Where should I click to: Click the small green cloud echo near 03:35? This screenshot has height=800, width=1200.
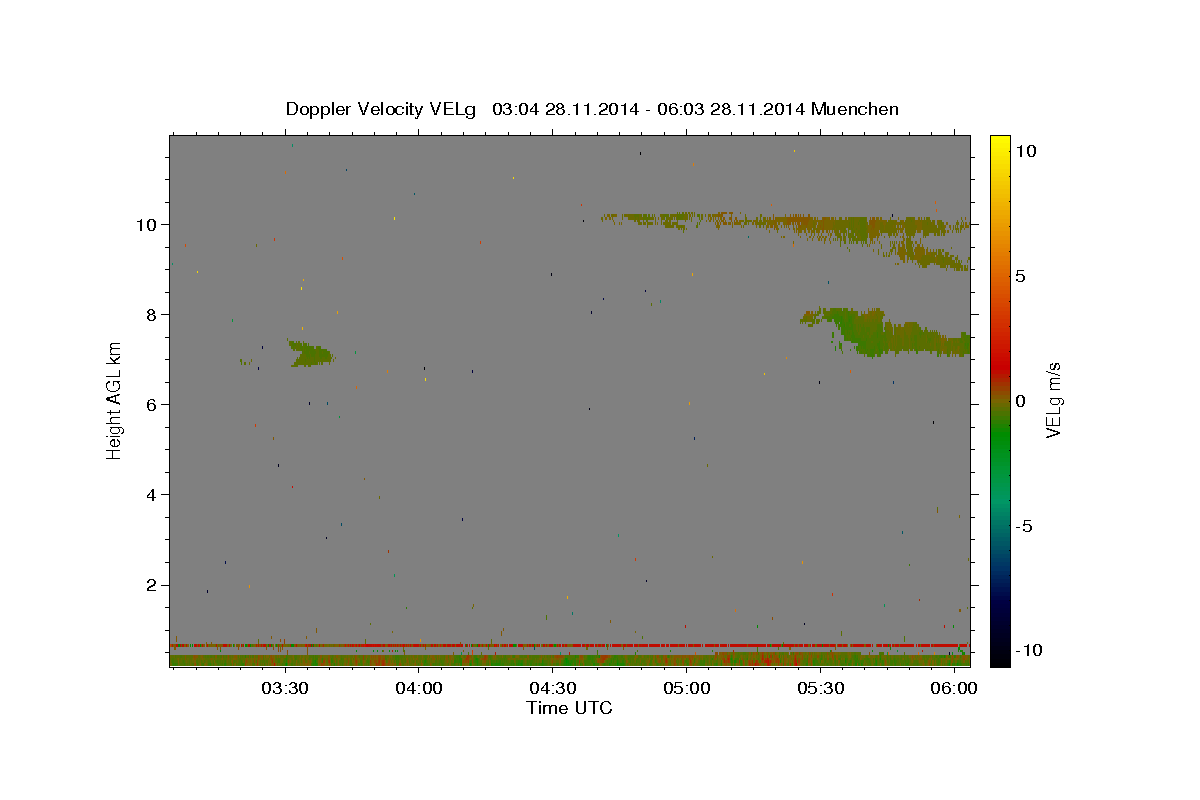[311, 354]
